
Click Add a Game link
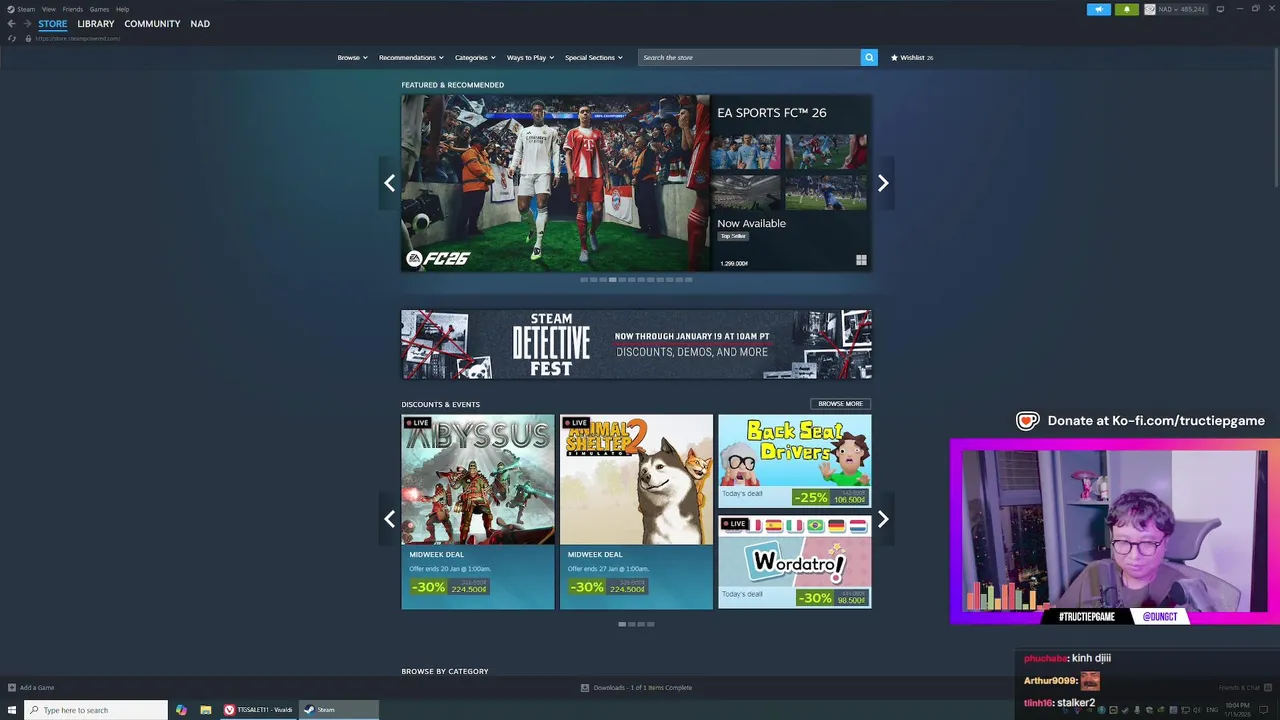click(37, 687)
